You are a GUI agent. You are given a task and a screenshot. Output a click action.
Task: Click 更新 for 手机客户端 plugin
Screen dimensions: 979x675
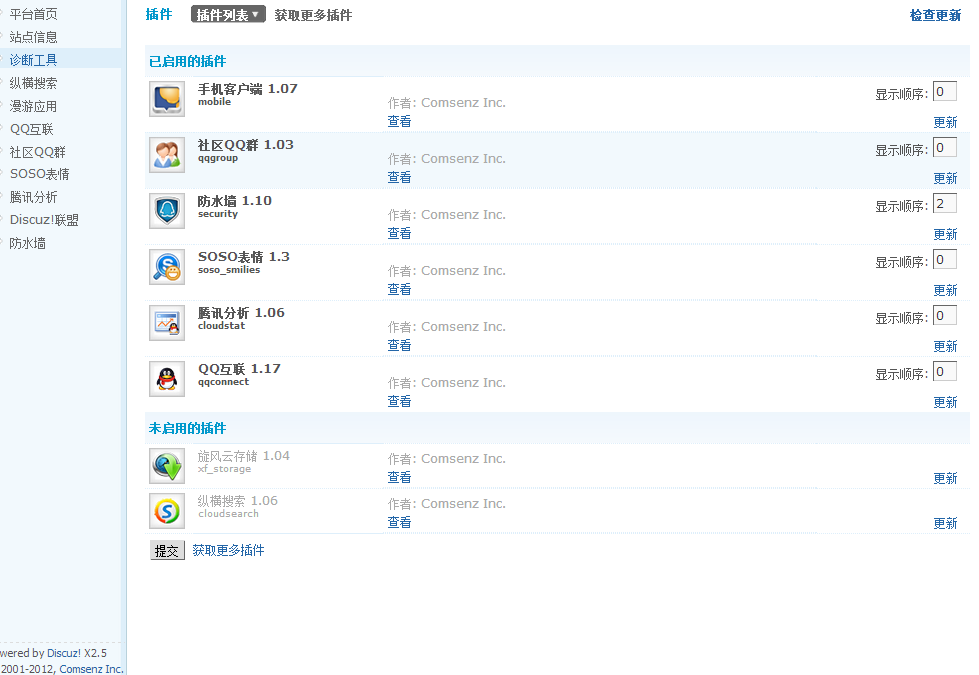945,122
